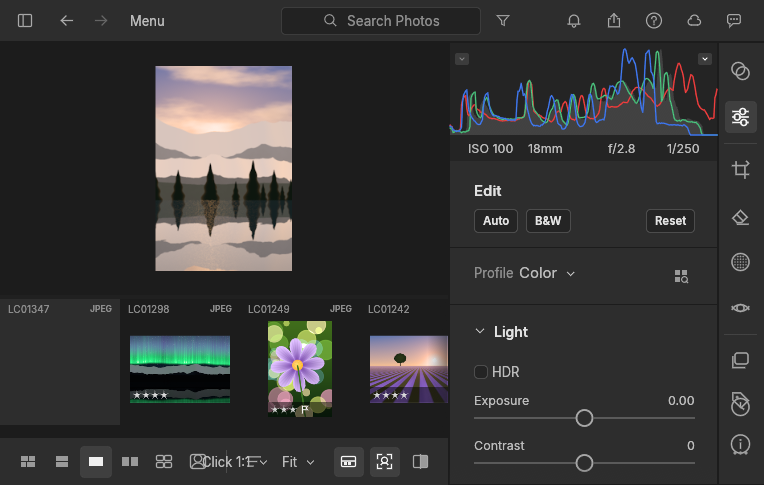Open the help question mark icon
The height and width of the screenshot is (485, 764).
(x=654, y=21)
